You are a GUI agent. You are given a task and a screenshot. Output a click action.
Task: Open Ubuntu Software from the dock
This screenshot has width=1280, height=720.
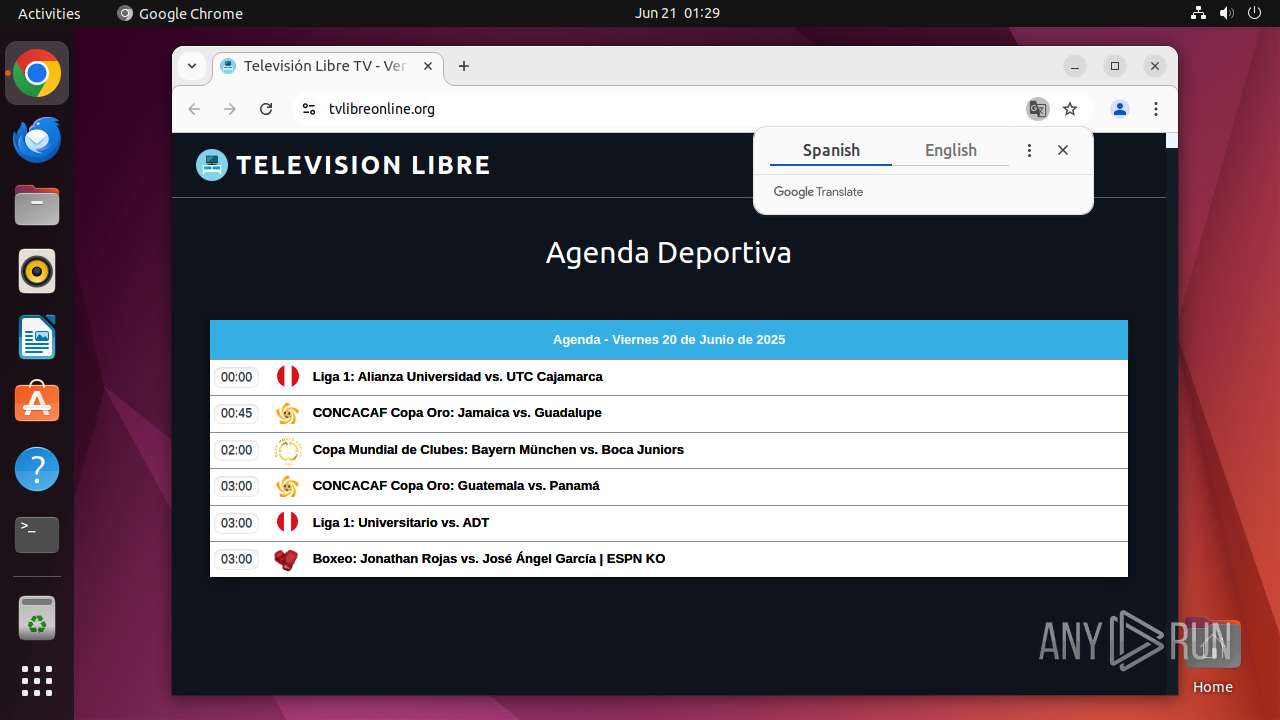pyautogui.click(x=37, y=403)
